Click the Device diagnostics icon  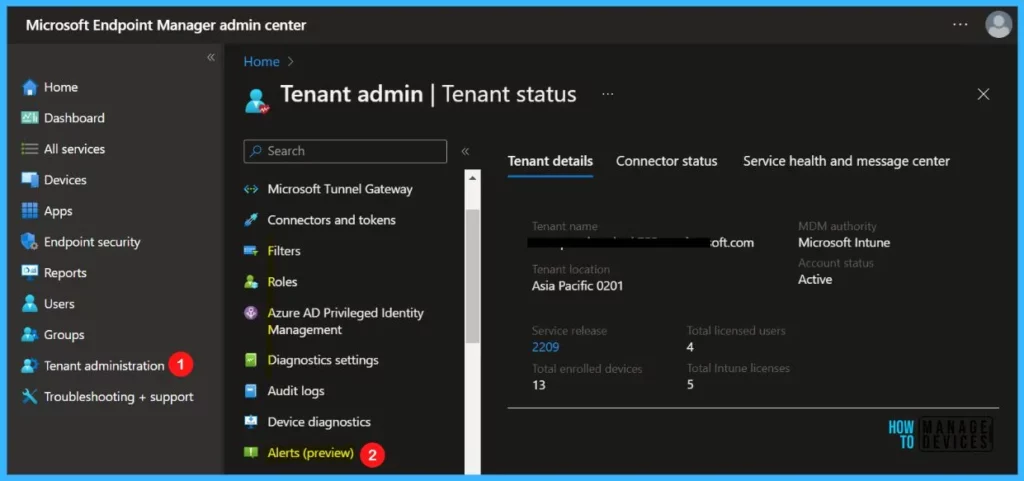click(x=251, y=422)
